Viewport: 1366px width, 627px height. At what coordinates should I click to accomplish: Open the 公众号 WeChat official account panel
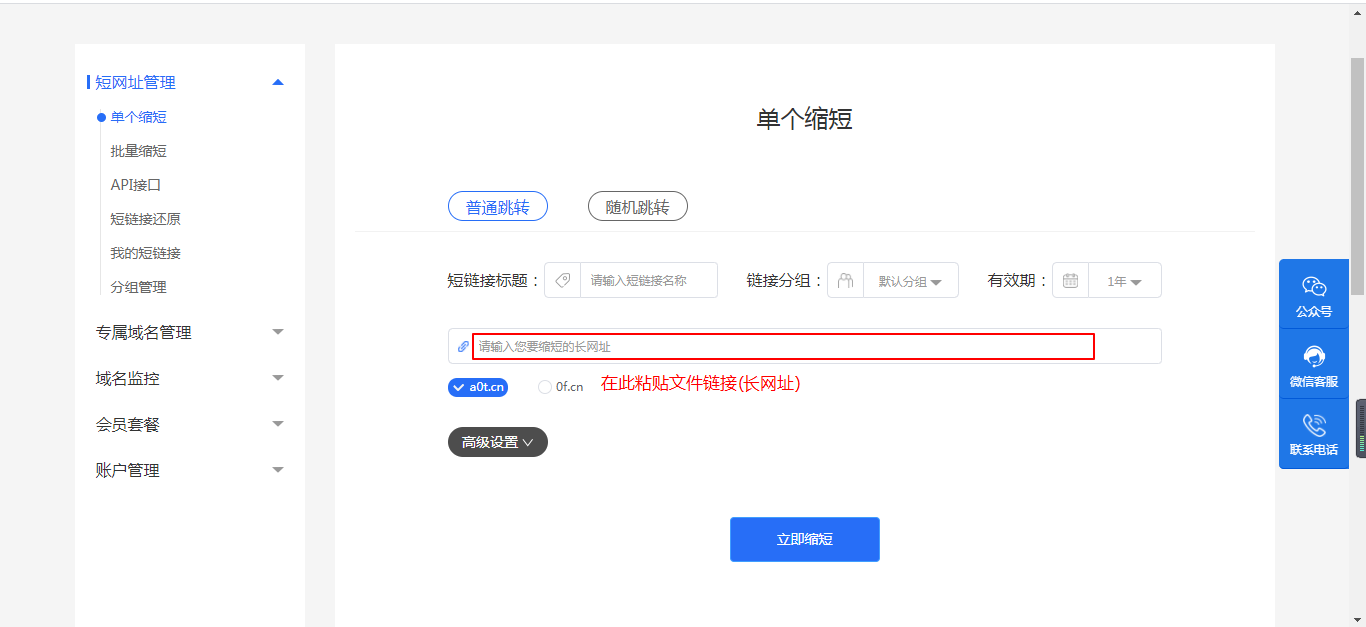[1313, 293]
